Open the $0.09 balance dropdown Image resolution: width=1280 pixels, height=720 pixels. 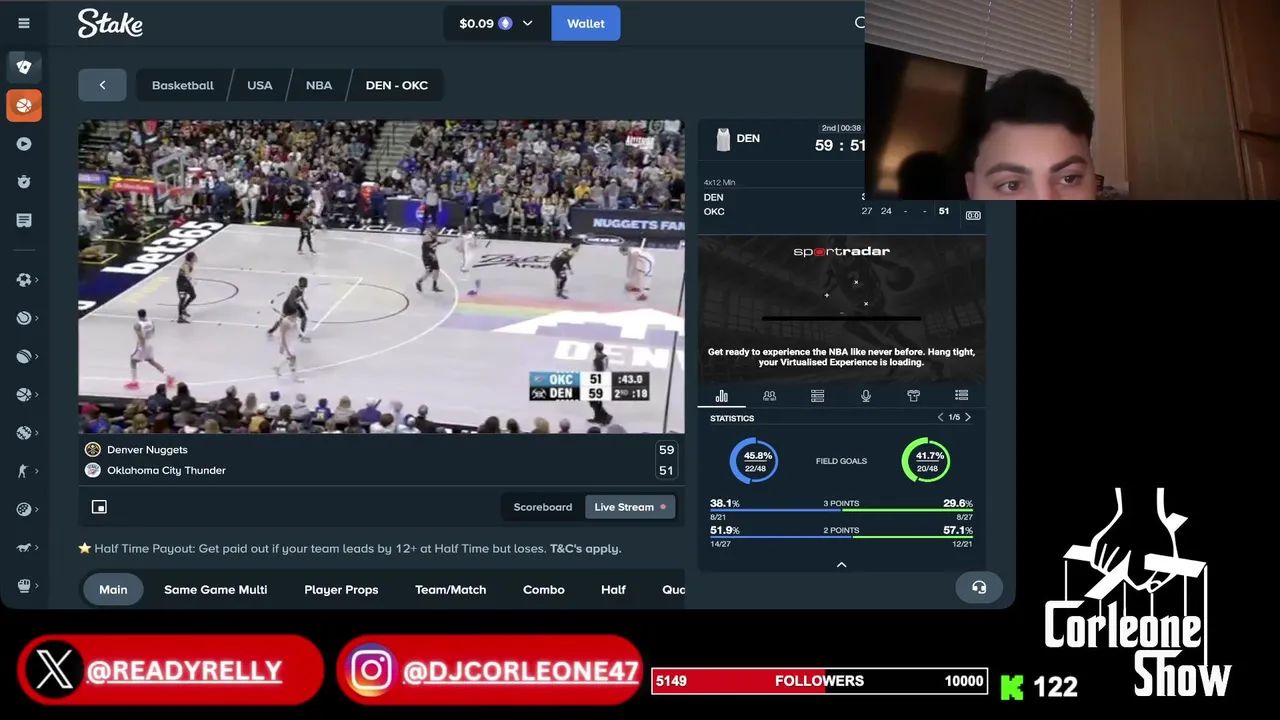(497, 23)
